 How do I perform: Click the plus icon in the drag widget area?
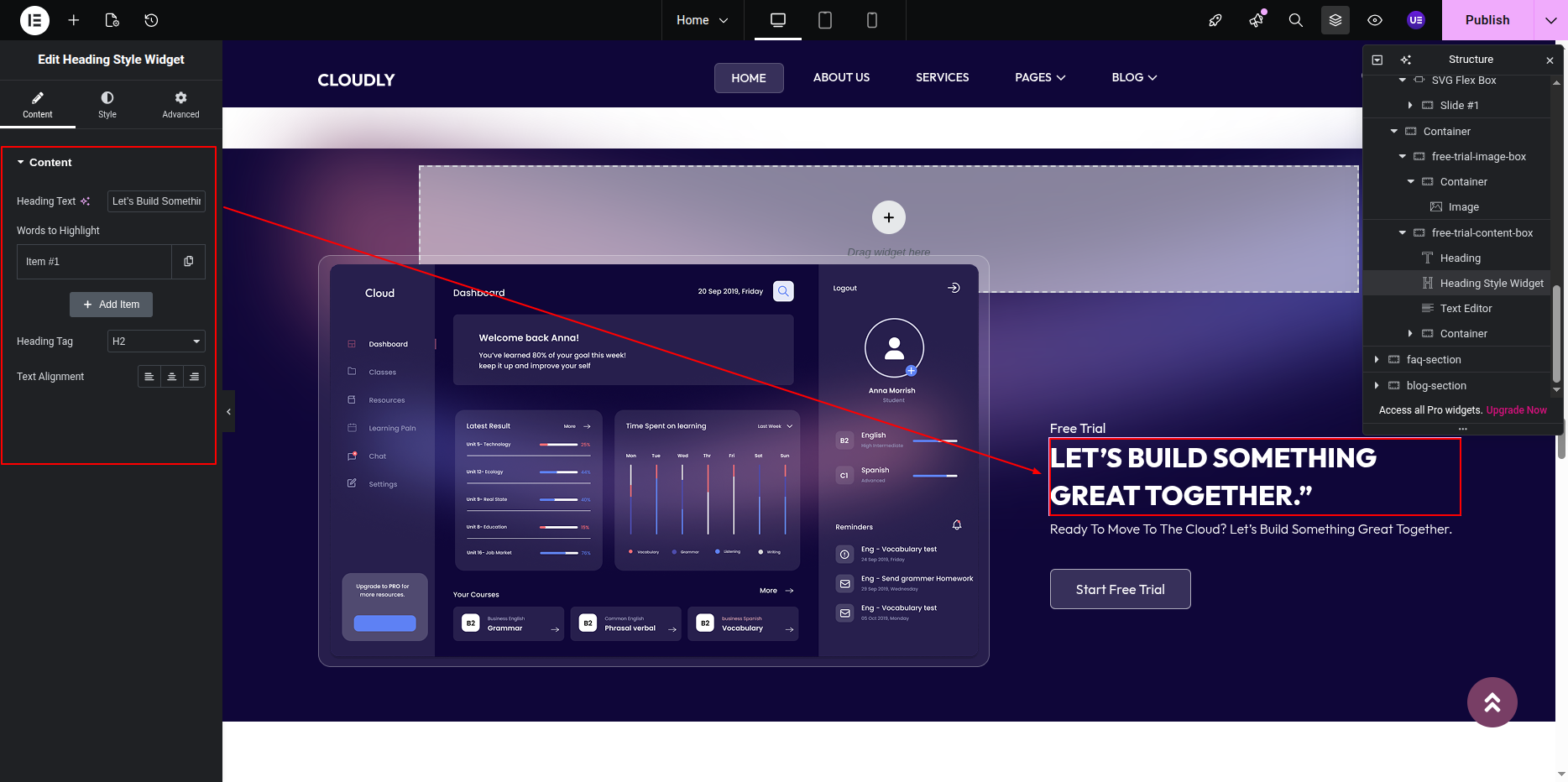(889, 217)
